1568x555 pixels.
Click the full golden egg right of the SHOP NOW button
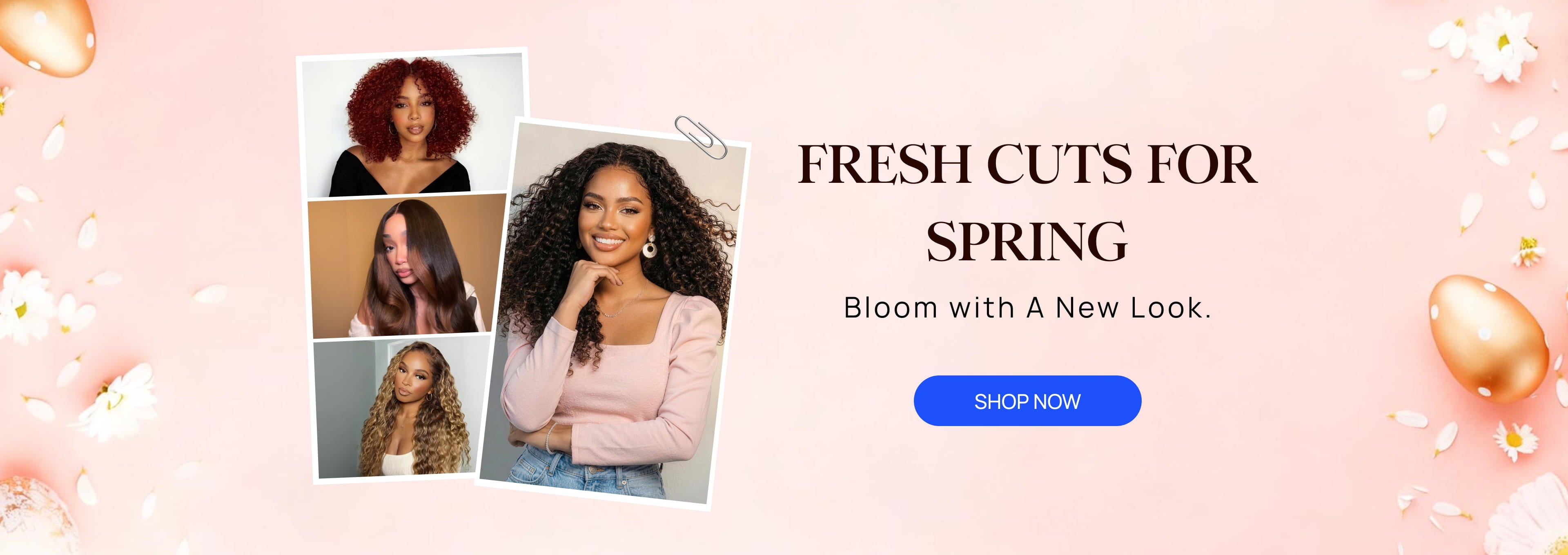(x=1488, y=338)
